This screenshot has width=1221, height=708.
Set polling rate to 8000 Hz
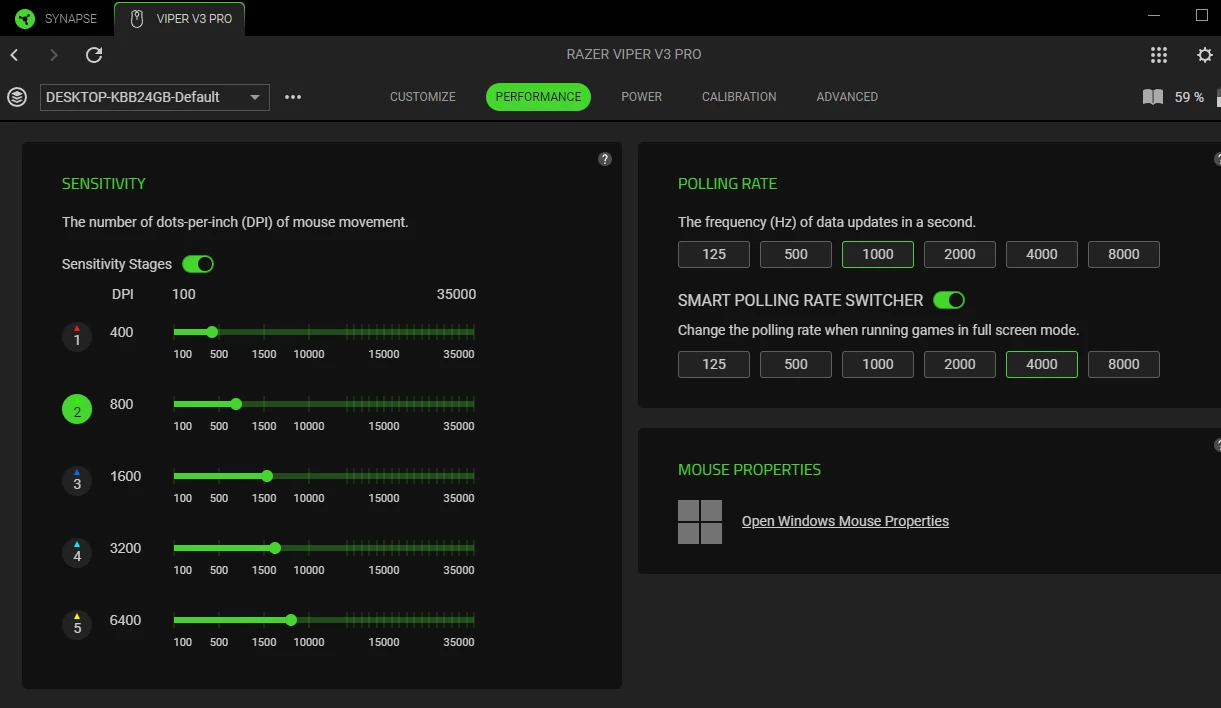click(1124, 254)
